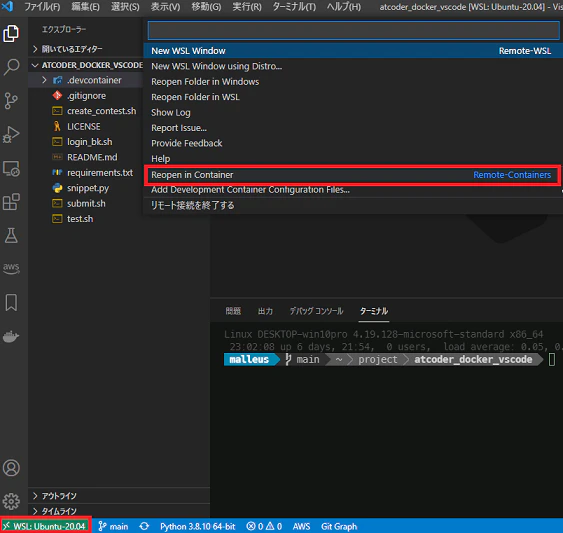Open create_contest.sh file

86,111
